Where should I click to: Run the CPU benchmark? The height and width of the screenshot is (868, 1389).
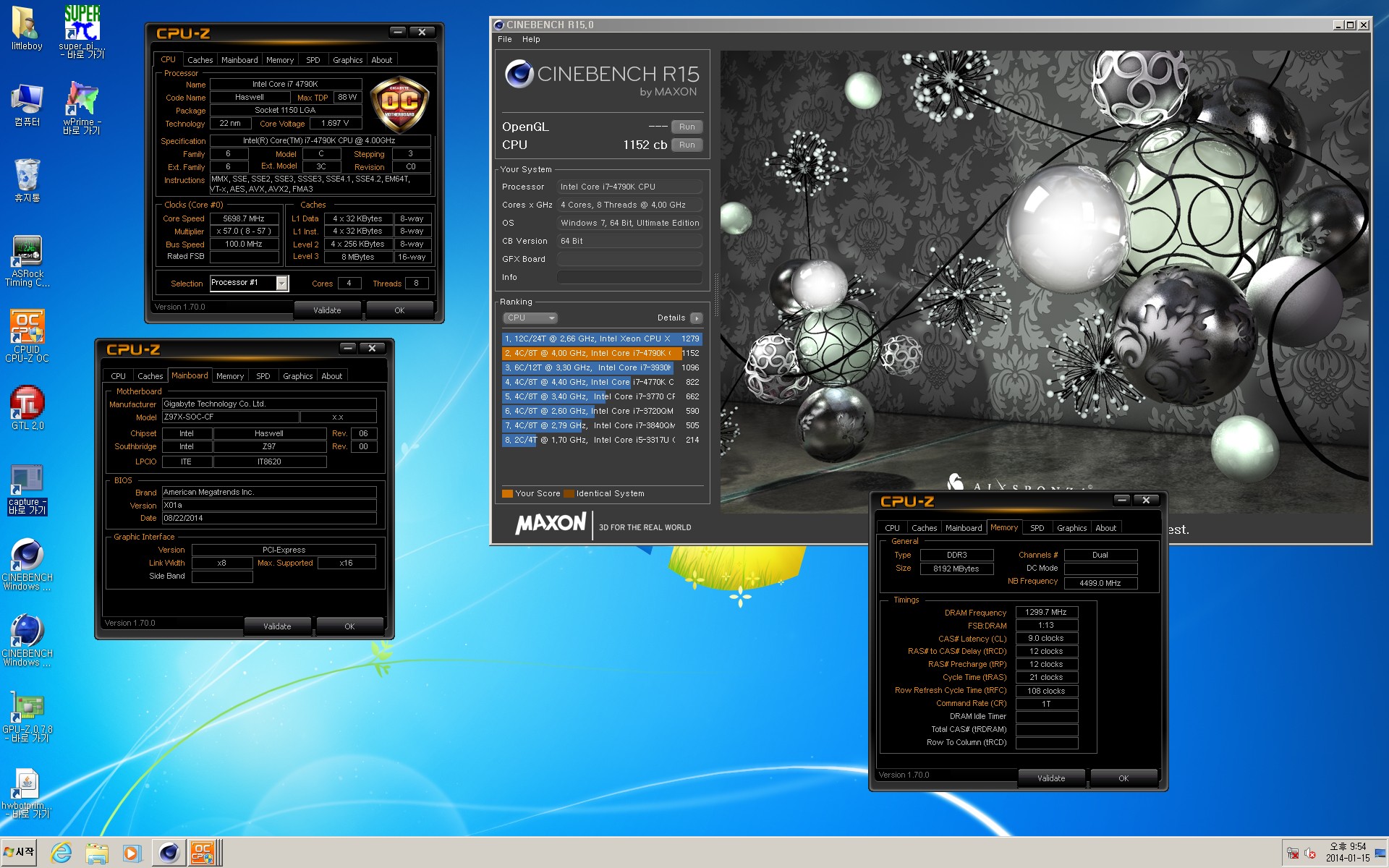[687, 145]
